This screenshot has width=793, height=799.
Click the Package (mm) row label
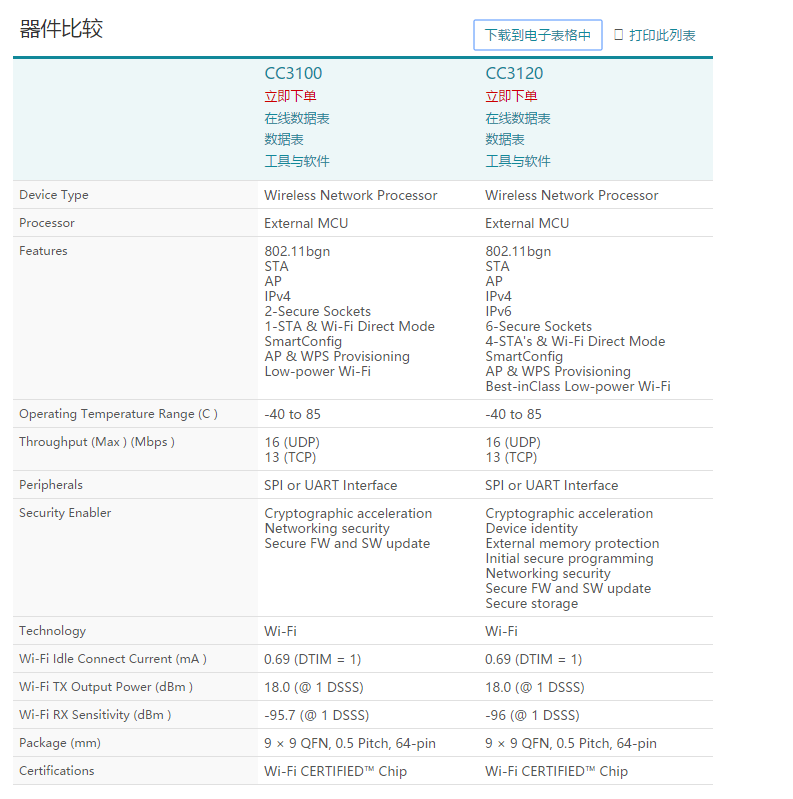60,743
